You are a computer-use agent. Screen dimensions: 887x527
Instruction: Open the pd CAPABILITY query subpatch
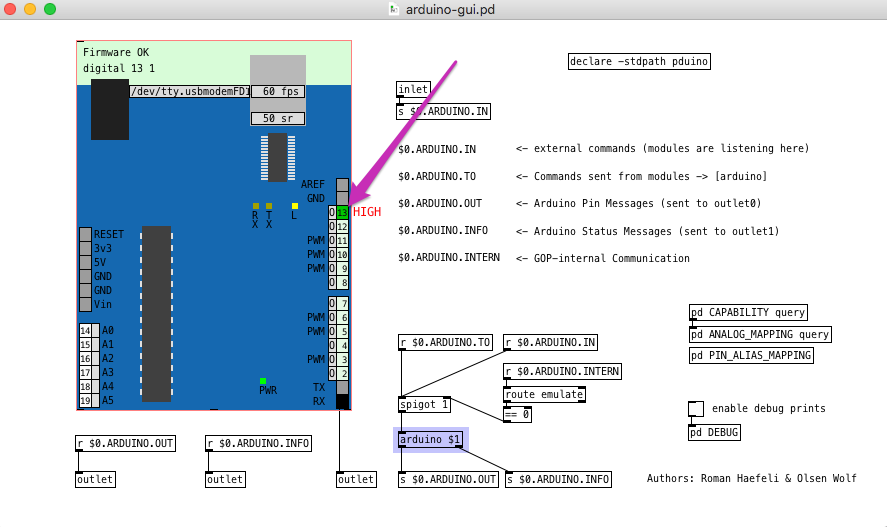coord(748,312)
